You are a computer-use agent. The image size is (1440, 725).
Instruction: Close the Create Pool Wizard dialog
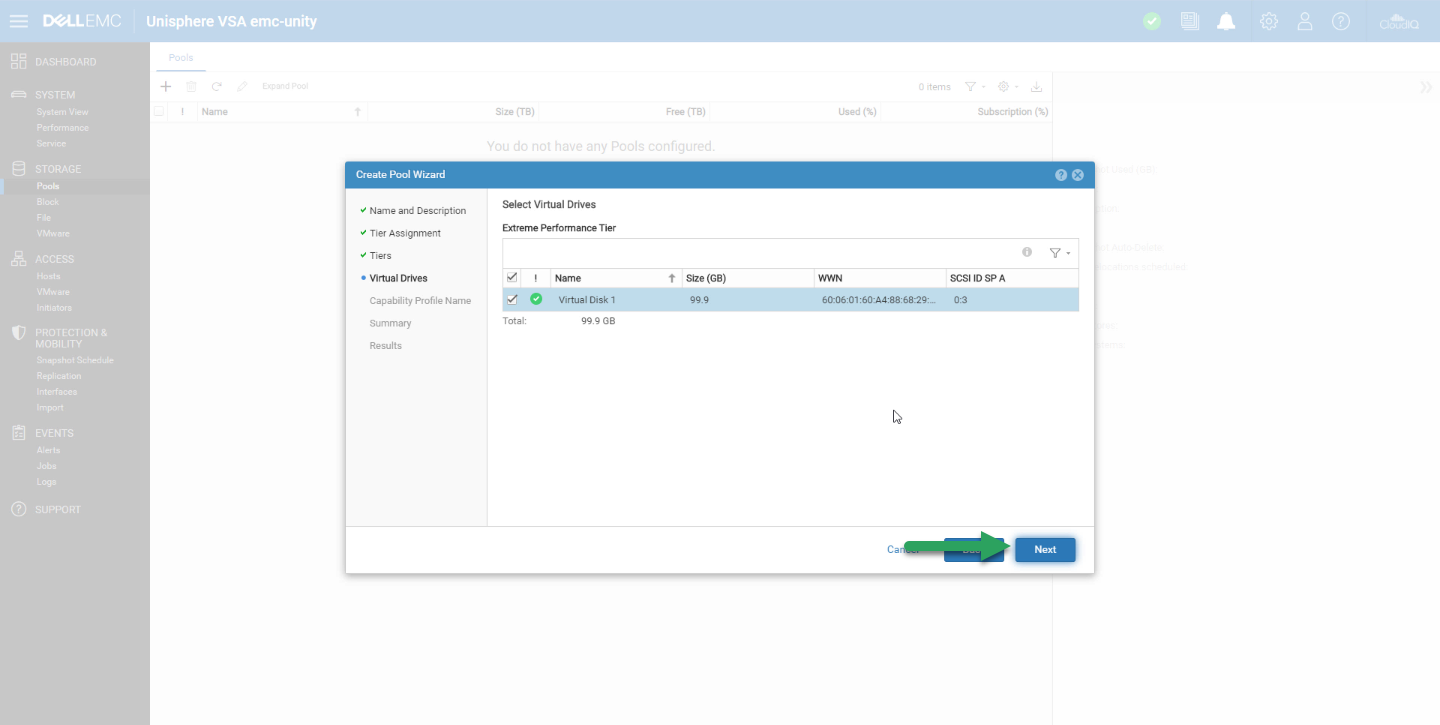[x=1078, y=175]
